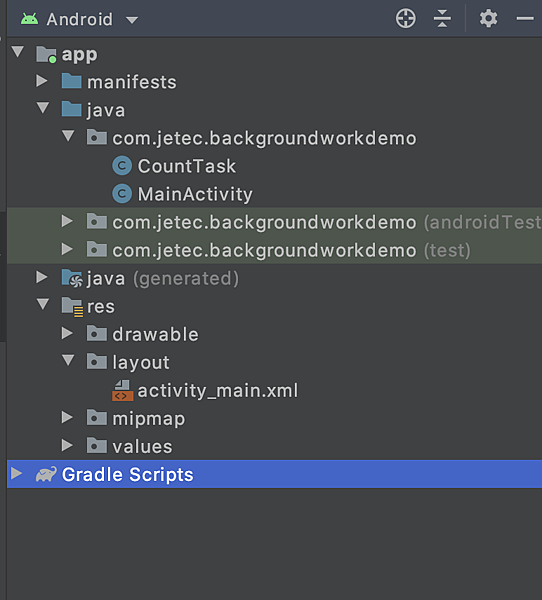Image resolution: width=542 pixels, height=600 pixels.
Task: Click the MainActivity class icon
Action: pyautogui.click(x=122, y=194)
